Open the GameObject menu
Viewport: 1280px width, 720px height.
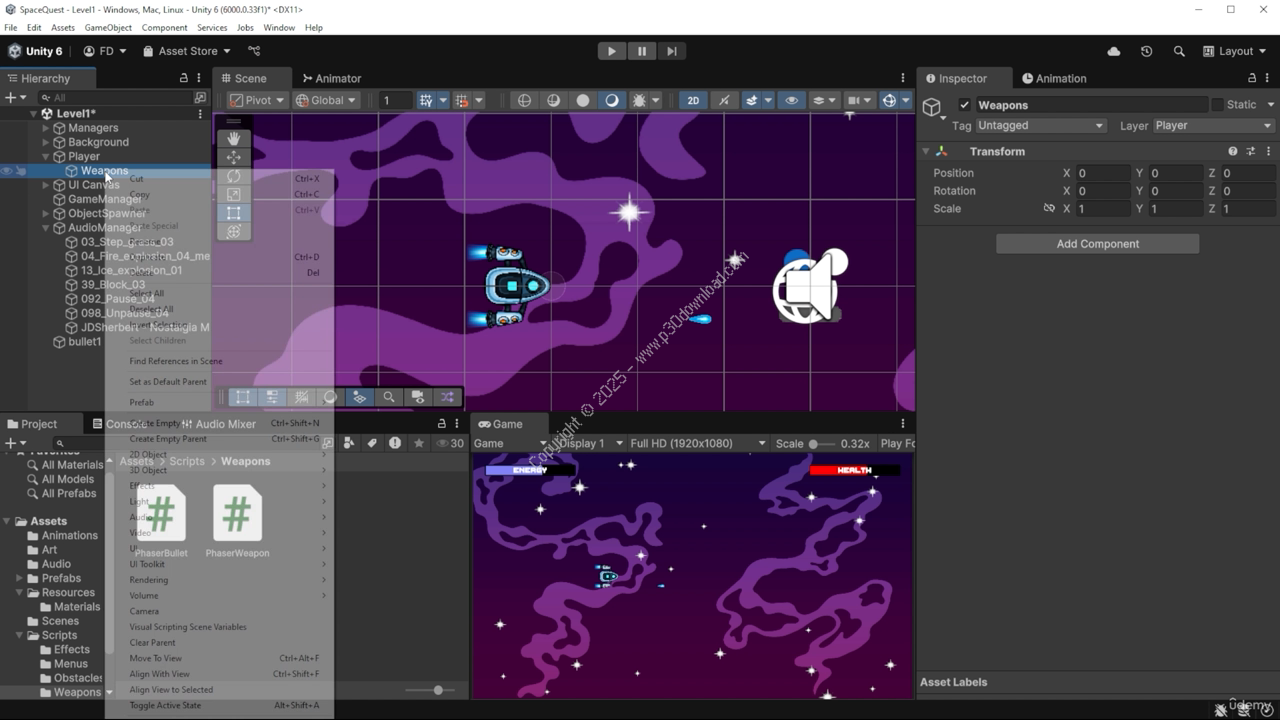coord(108,27)
